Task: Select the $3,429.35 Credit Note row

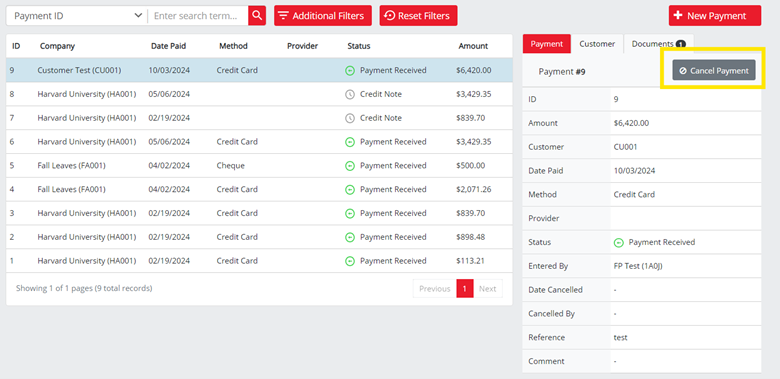Action: [259, 94]
